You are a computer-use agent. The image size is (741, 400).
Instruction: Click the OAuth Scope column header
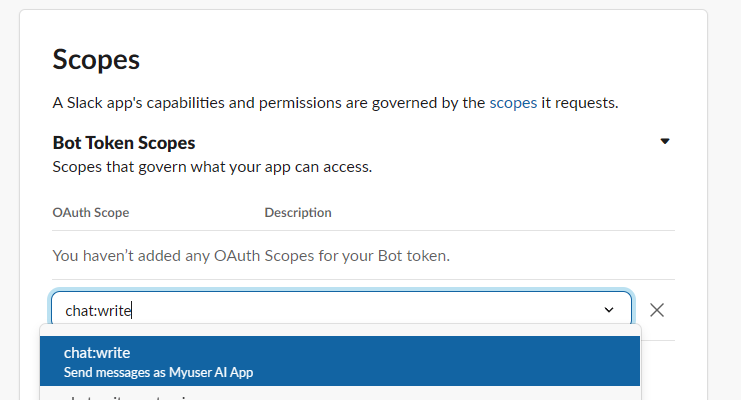coord(91,213)
